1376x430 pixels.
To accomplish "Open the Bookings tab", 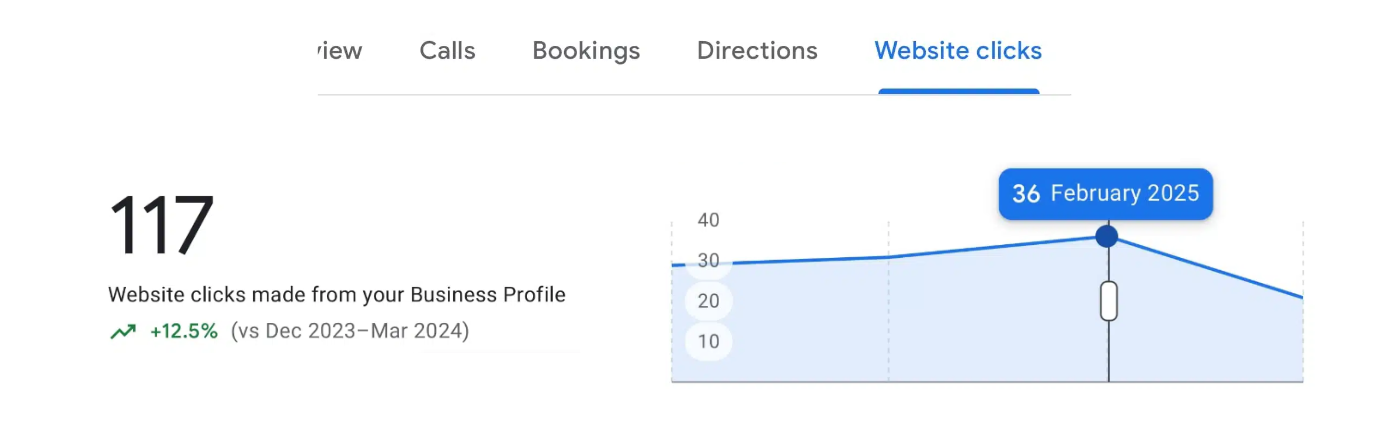I will point(586,50).
